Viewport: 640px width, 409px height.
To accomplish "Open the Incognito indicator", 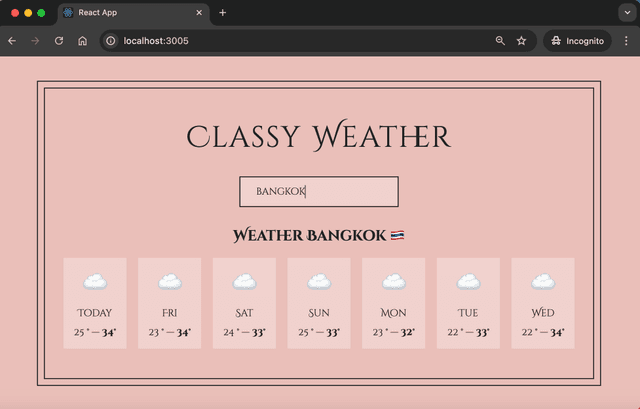I will 577,41.
